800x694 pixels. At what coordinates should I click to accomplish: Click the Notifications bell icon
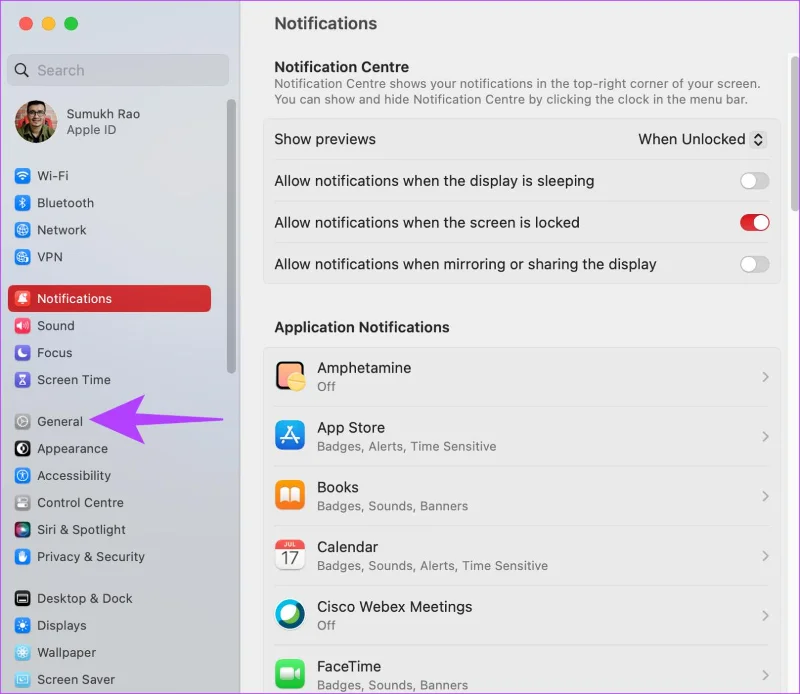coord(22,299)
